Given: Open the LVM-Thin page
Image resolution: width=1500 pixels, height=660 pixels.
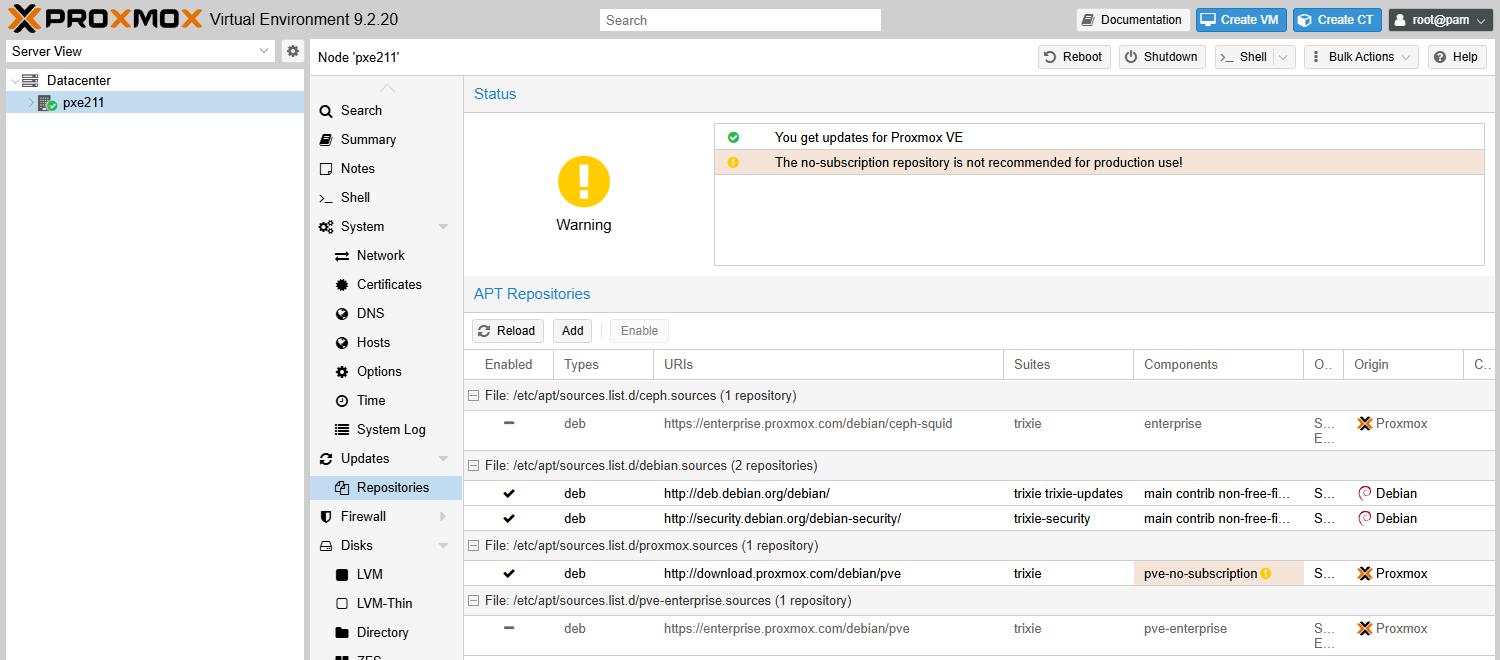Looking at the screenshot, I should [385, 604].
